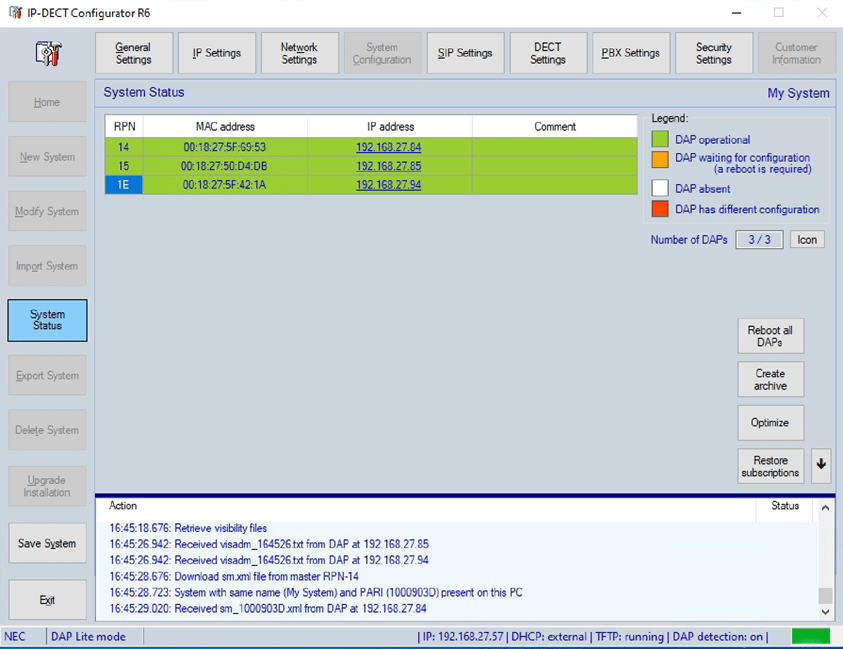
Task: Open the SIP Settings tab
Action: click(x=465, y=53)
